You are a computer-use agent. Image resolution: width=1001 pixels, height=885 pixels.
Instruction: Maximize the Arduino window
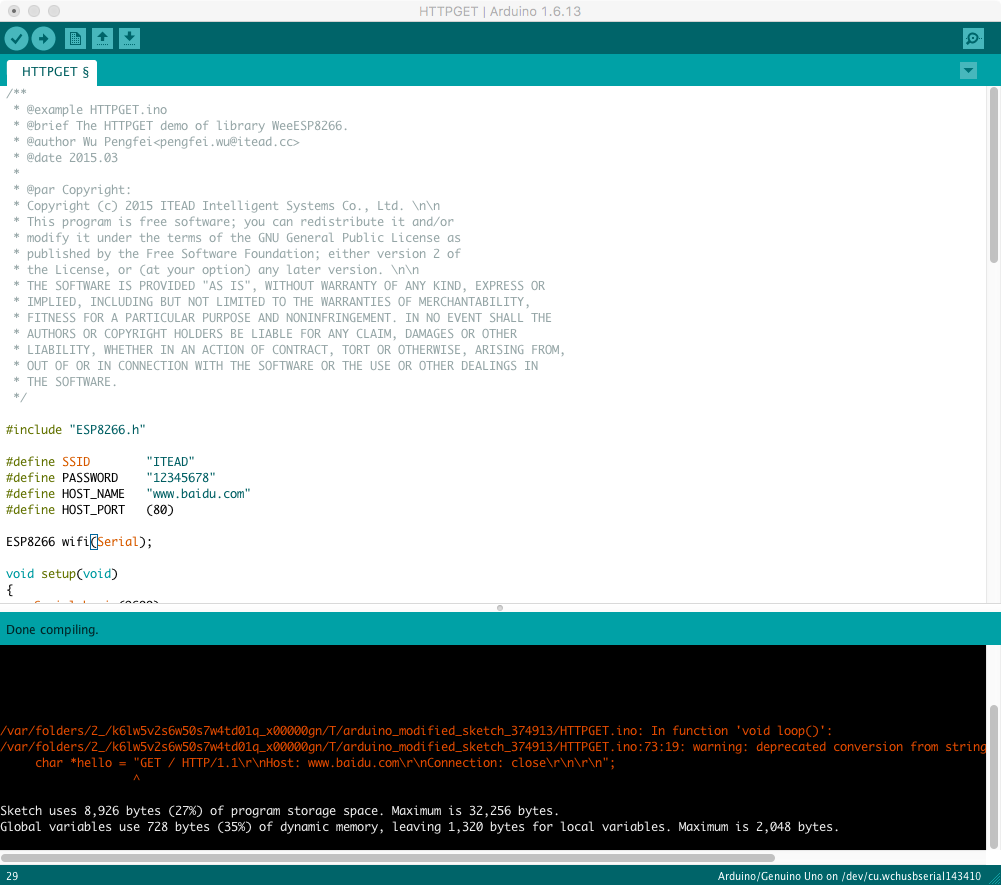54,11
